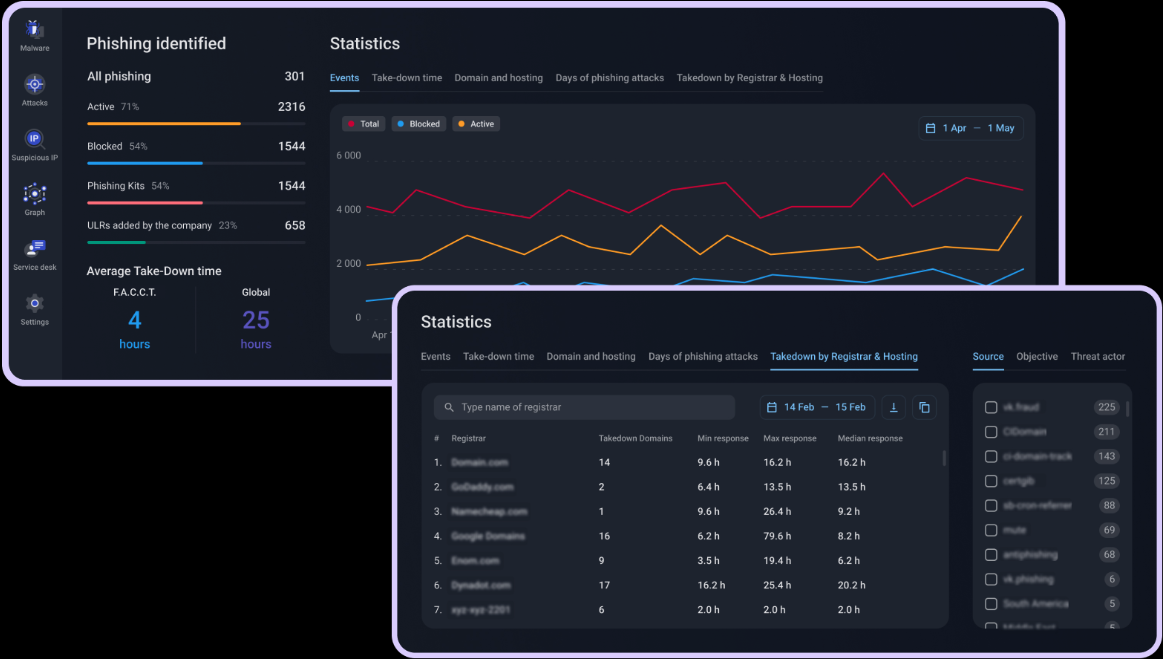Switch to Take-down time tab in top panel

tap(406, 78)
